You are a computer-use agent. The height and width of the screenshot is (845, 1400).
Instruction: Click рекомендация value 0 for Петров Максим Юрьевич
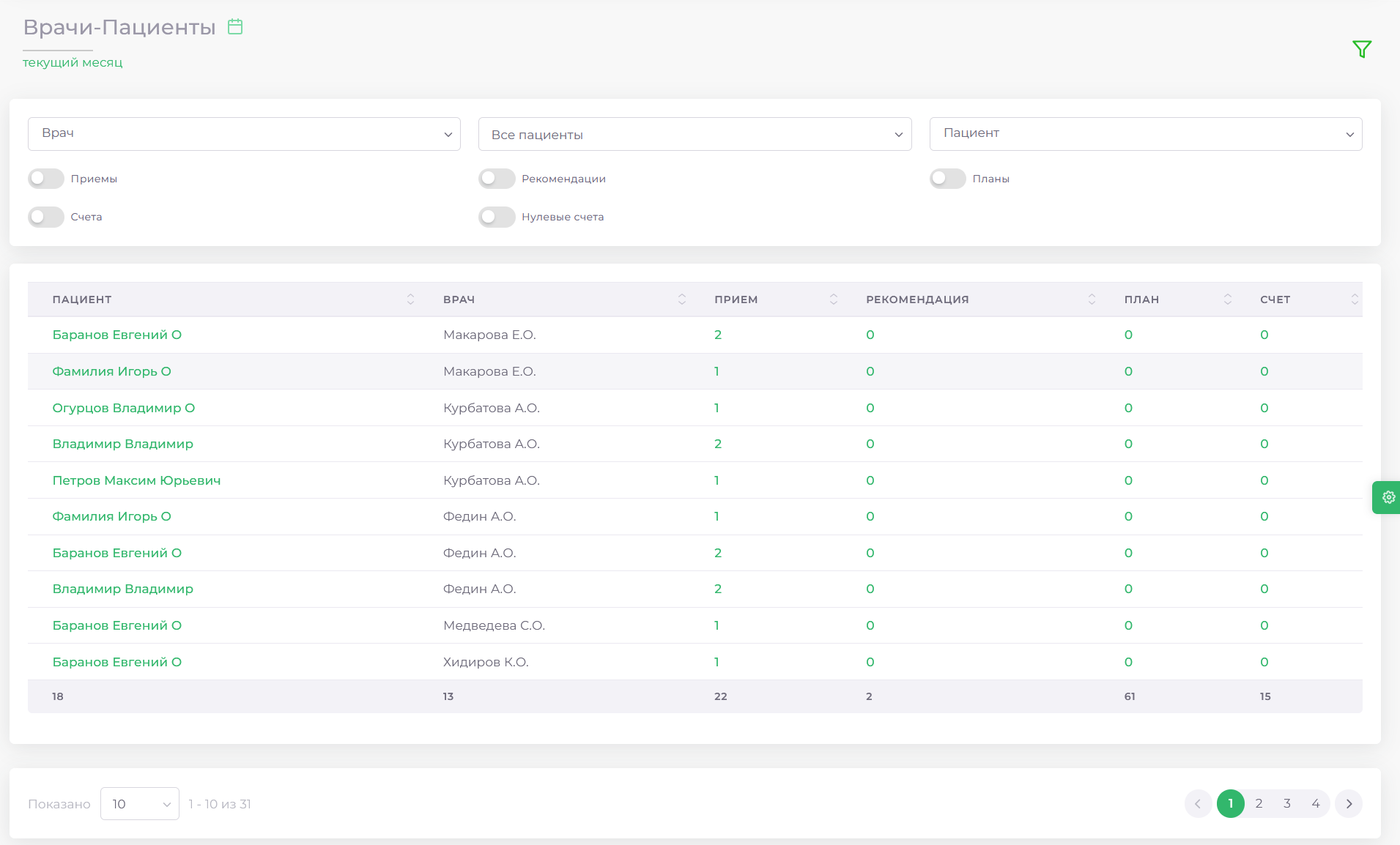point(870,480)
